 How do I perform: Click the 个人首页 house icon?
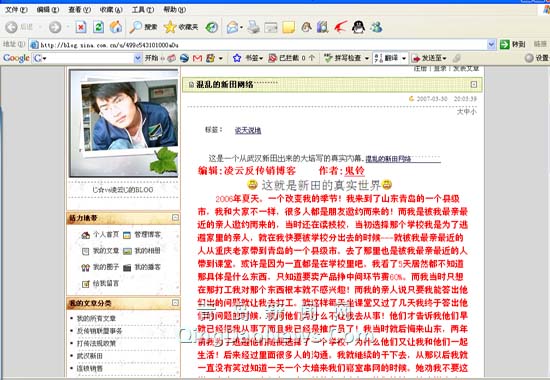point(85,235)
